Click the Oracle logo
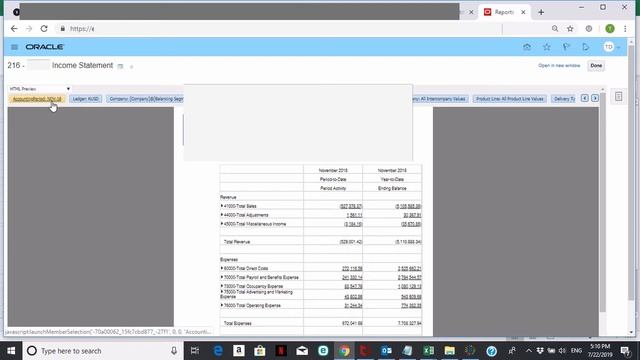Screen dimensions: 640x360 44,47
